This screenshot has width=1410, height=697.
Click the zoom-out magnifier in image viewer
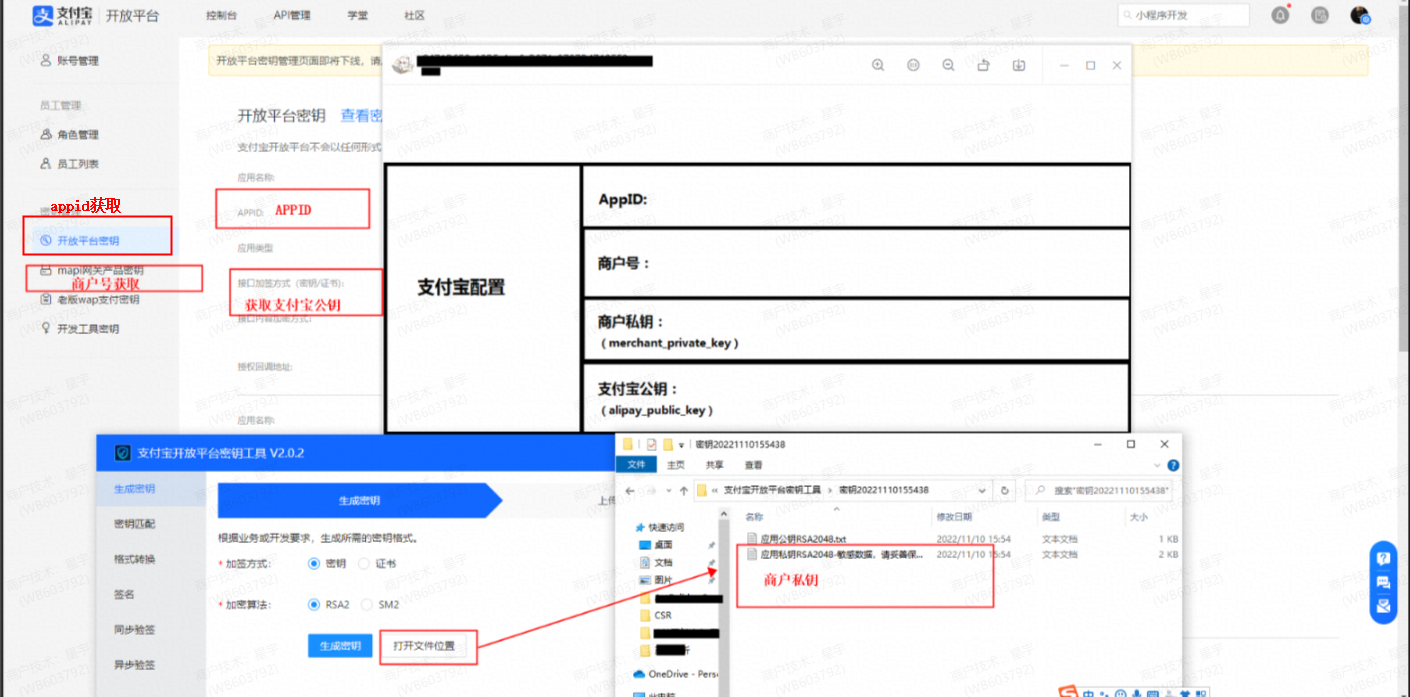[948, 65]
